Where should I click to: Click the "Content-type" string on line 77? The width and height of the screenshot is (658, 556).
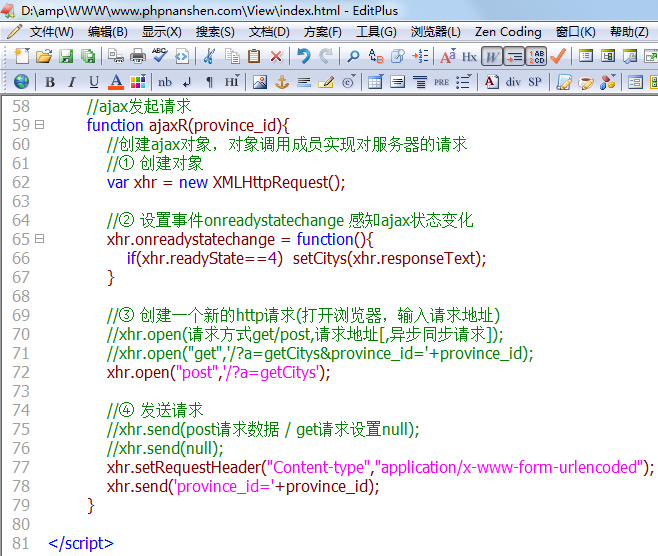pos(318,467)
